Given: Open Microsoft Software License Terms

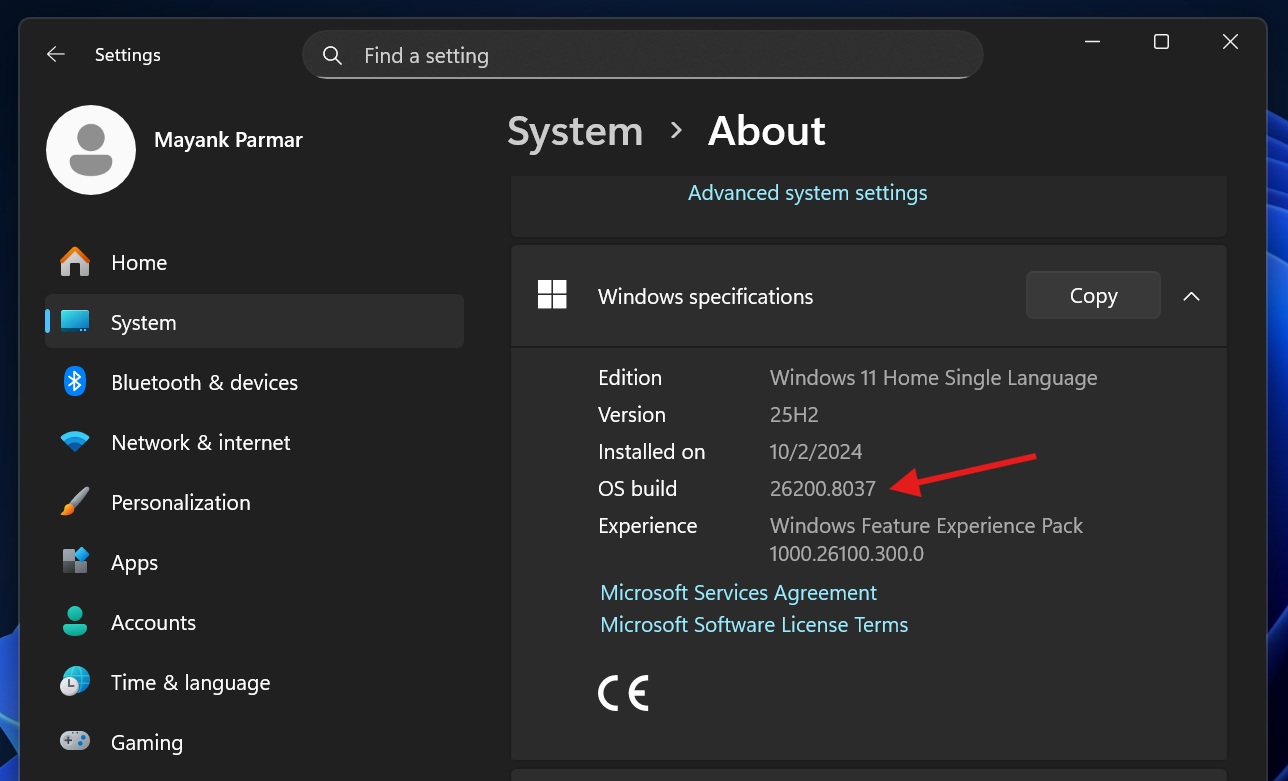Looking at the screenshot, I should click(x=753, y=624).
